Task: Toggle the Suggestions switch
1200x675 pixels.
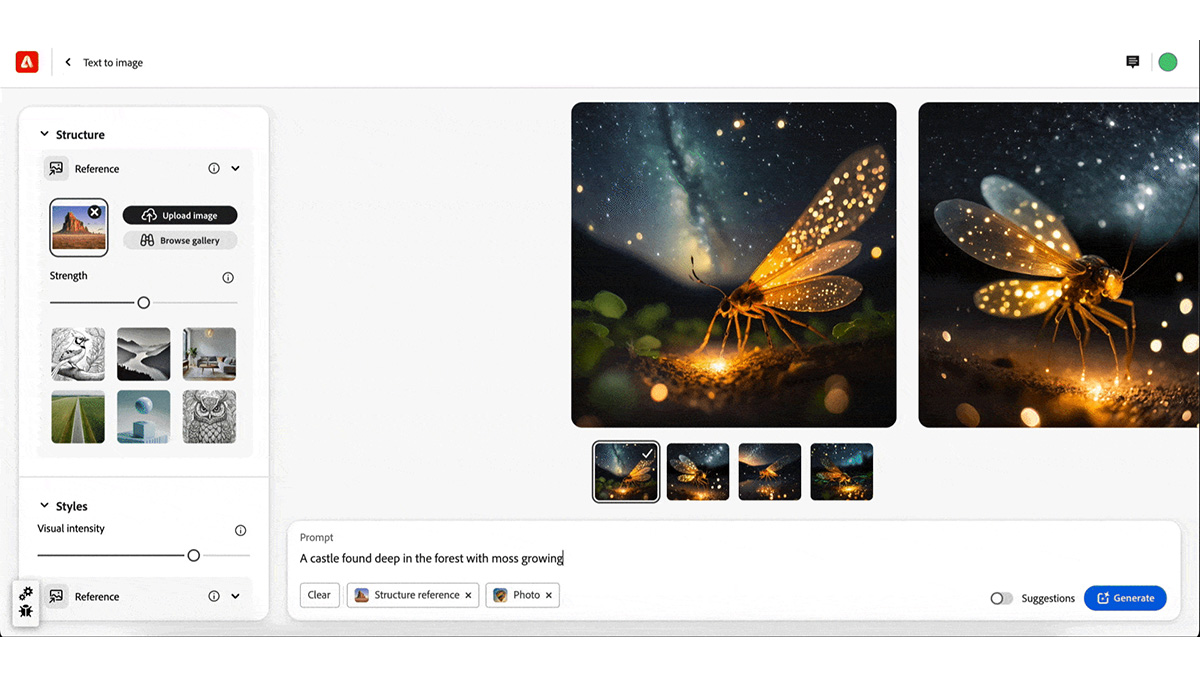Action: click(1001, 598)
